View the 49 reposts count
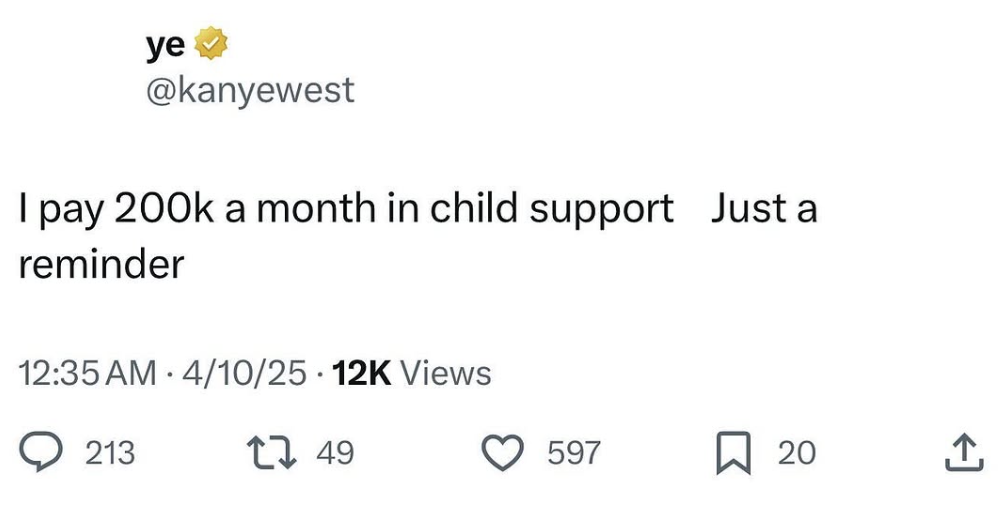This screenshot has height=522, width=1000. pyautogui.click(x=335, y=453)
